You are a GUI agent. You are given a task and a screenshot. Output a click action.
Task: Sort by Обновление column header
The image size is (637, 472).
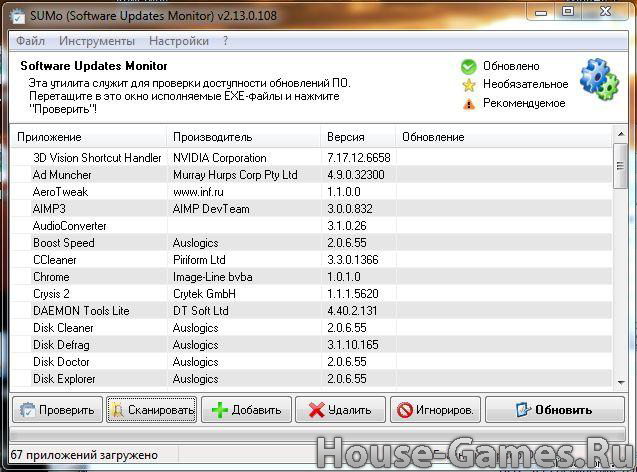(504, 137)
